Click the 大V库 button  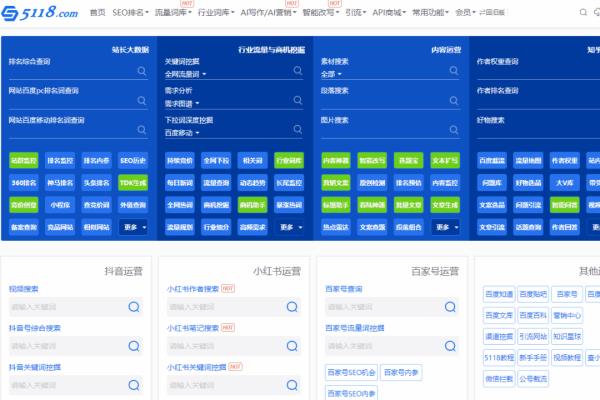click(x=565, y=183)
